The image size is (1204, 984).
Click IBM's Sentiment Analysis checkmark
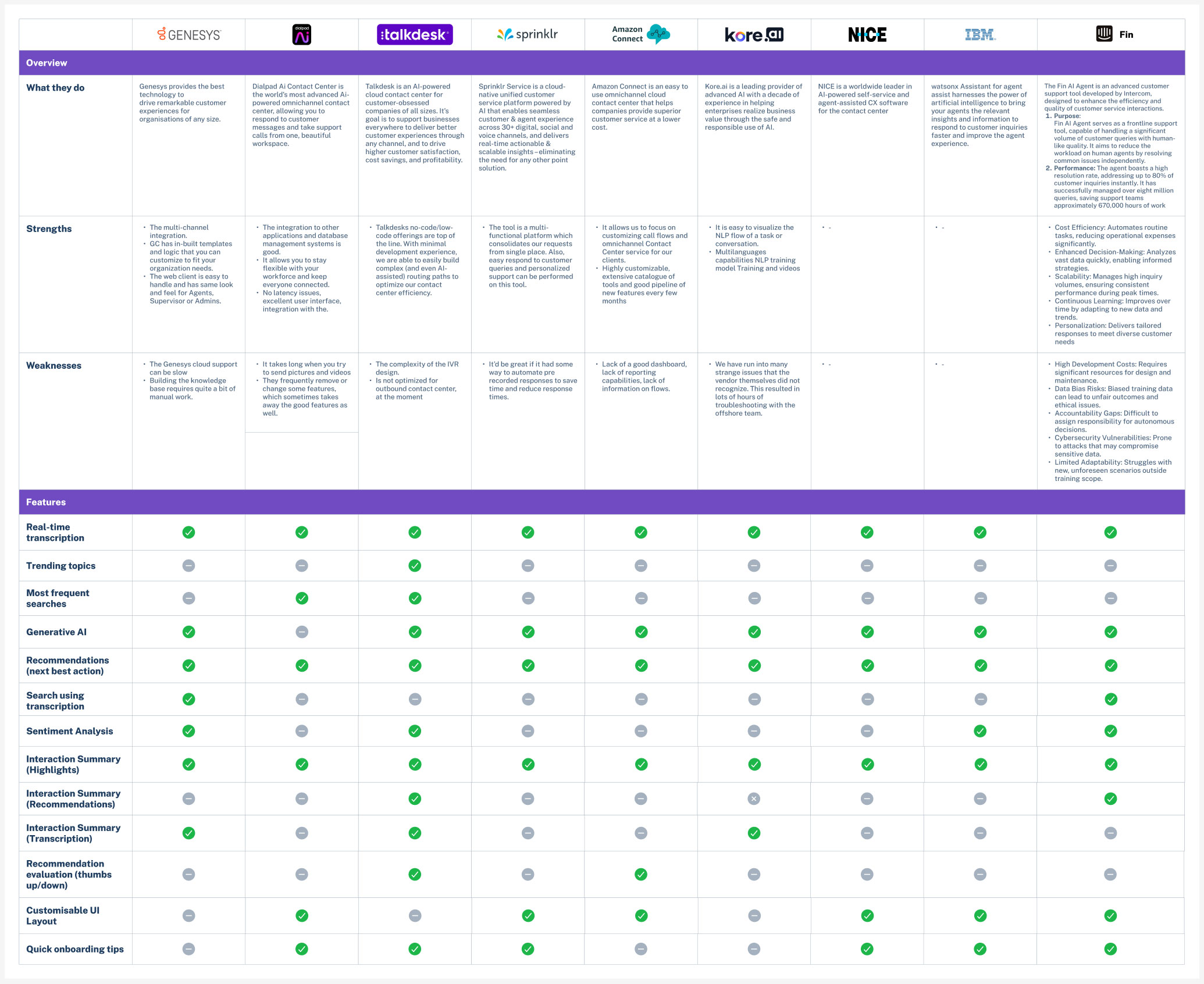[979, 731]
